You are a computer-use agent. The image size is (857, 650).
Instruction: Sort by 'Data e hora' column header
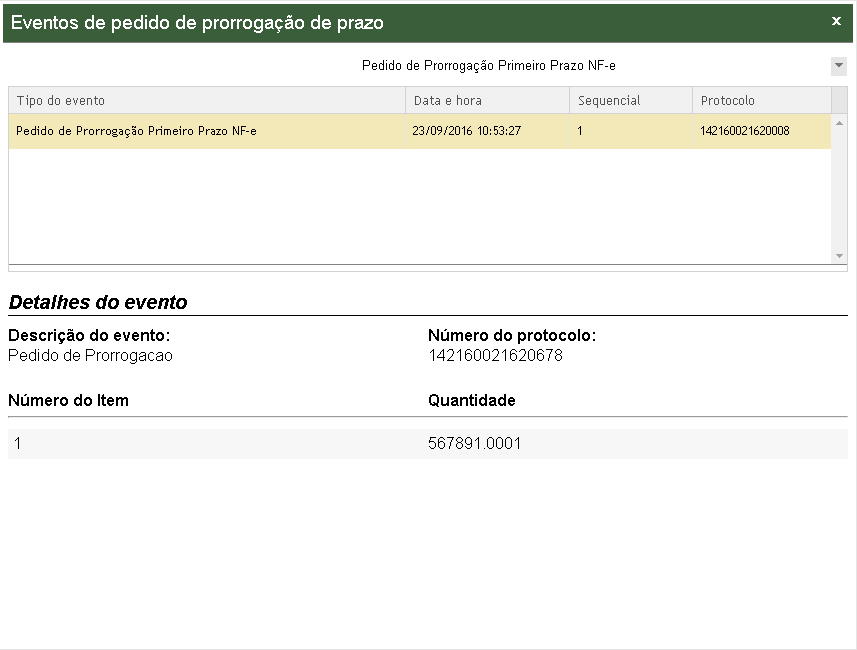[488, 101]
